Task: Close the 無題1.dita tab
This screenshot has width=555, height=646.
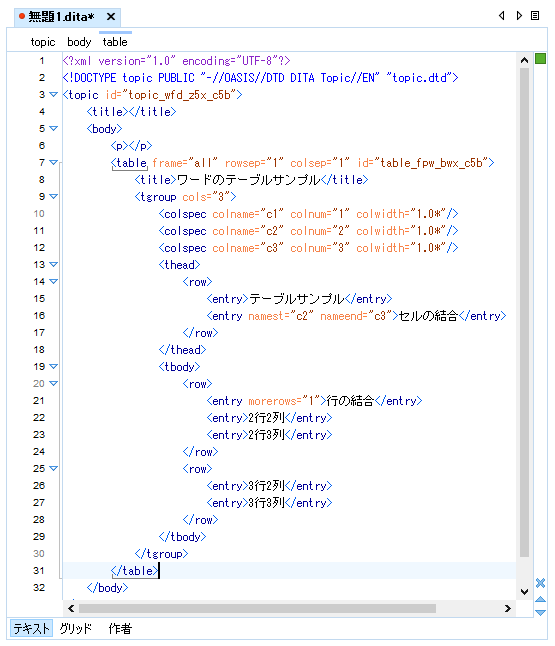Action: pyautogui.click(x=110, y=17)
